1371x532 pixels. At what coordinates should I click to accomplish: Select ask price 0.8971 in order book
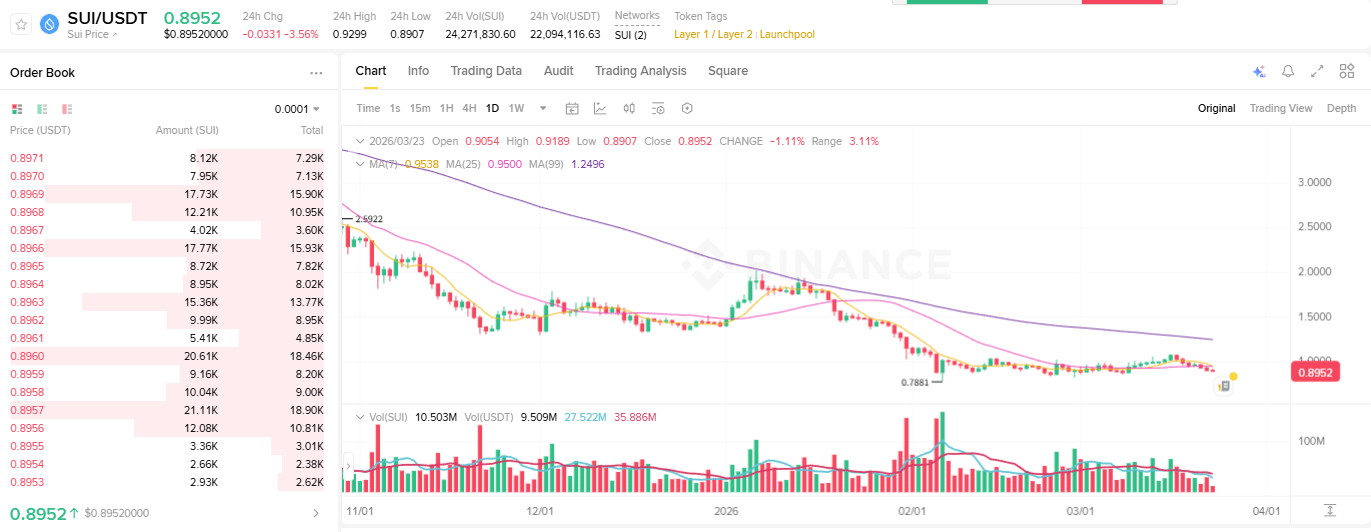(27, 158)
